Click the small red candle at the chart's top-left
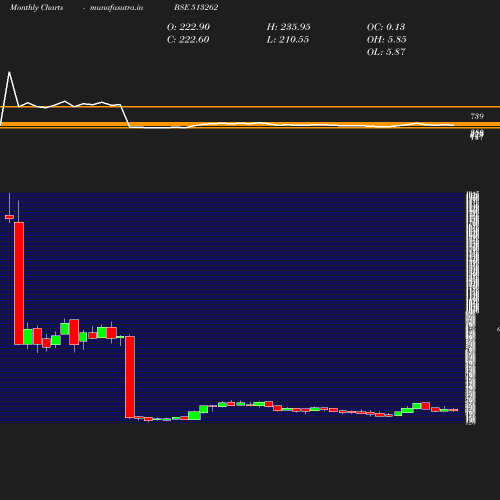 pyautogui.click(x=9, y=217)
